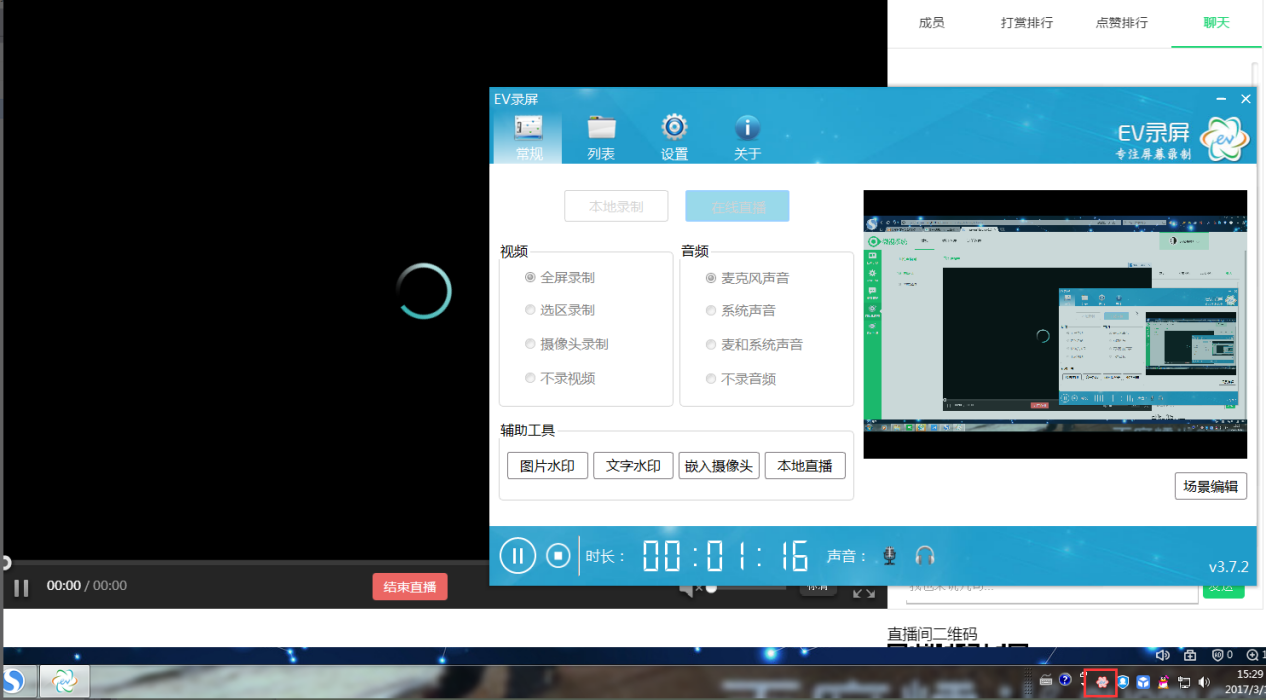Open the 设置 tab with gear icon
The width and height of the screenshot is (1266, 700).
pyautogui.click(x=674, y=138)
